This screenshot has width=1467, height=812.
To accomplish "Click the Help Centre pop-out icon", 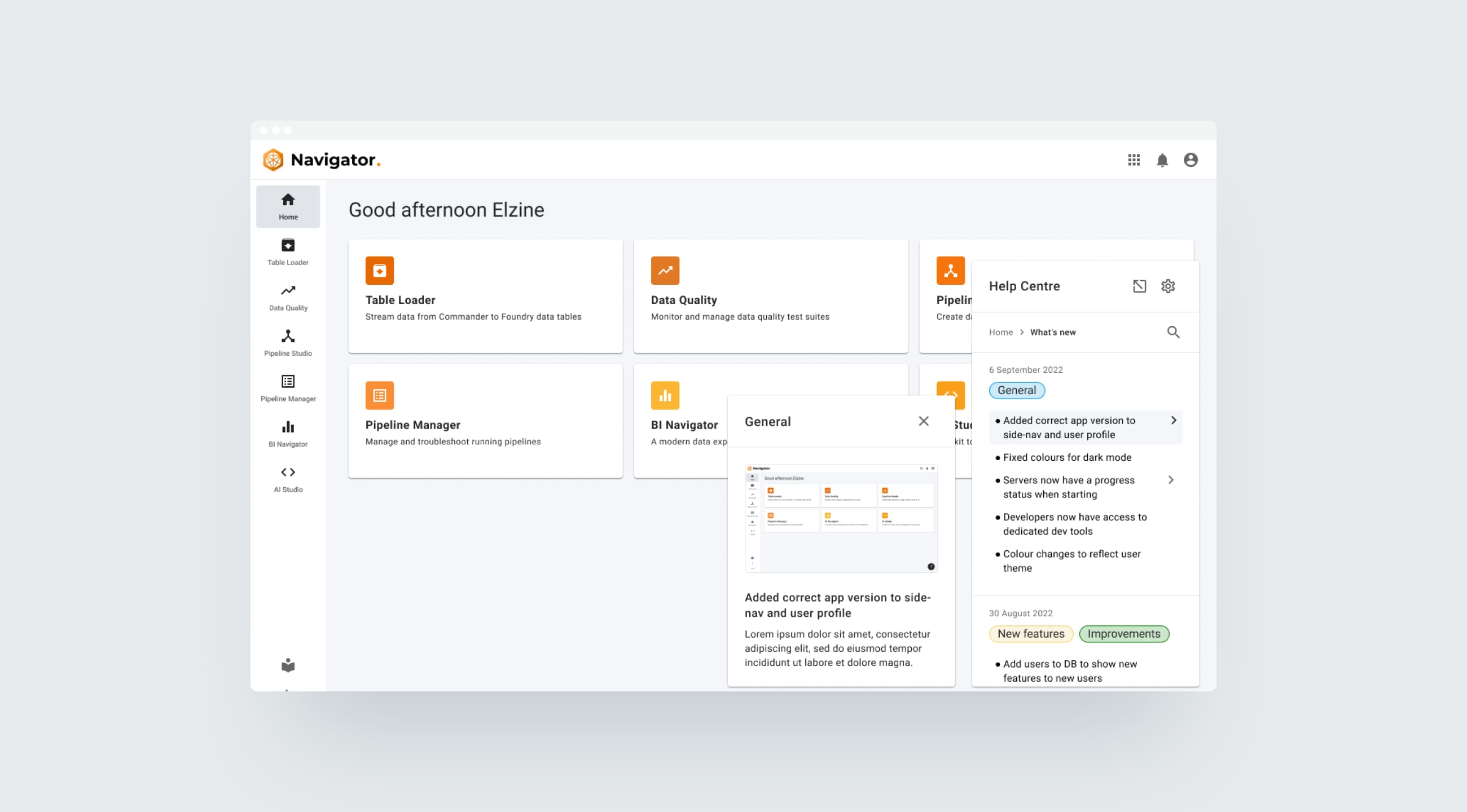I will [1139, 286].
